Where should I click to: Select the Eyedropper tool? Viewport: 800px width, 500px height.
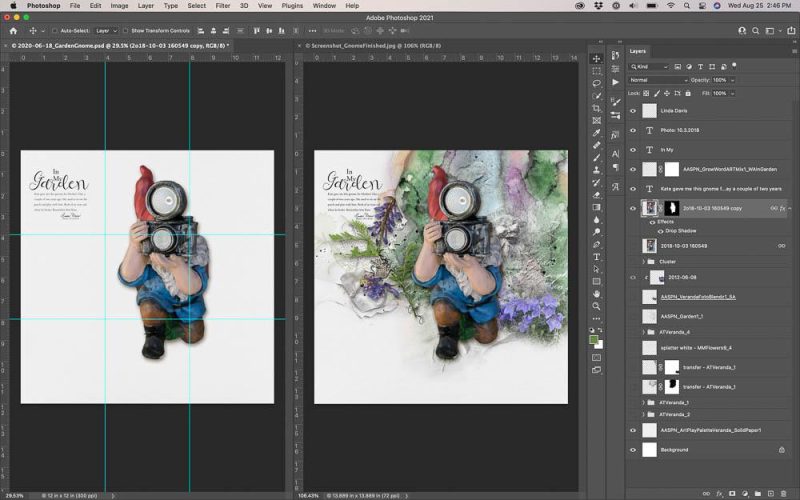point(596,133)
